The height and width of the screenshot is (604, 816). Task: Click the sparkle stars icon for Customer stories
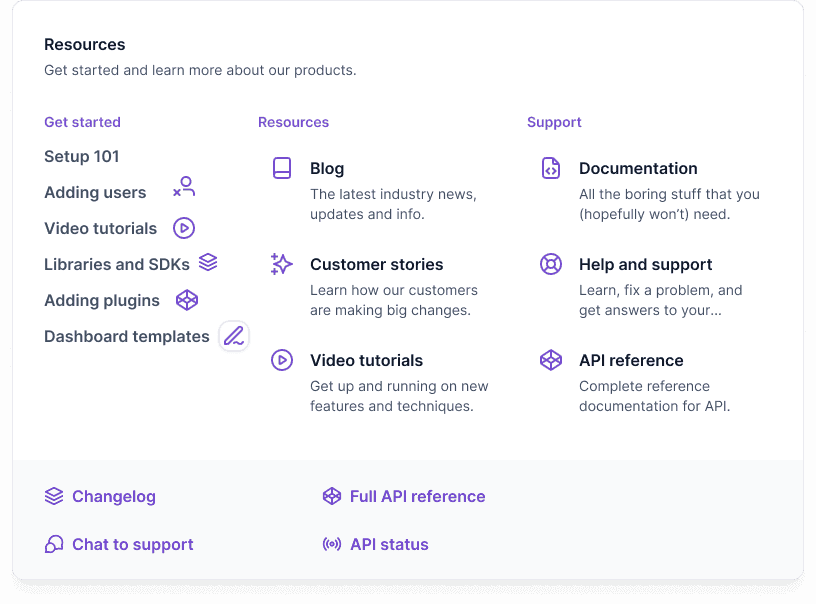pyautogui.click(x=282, y=264)
